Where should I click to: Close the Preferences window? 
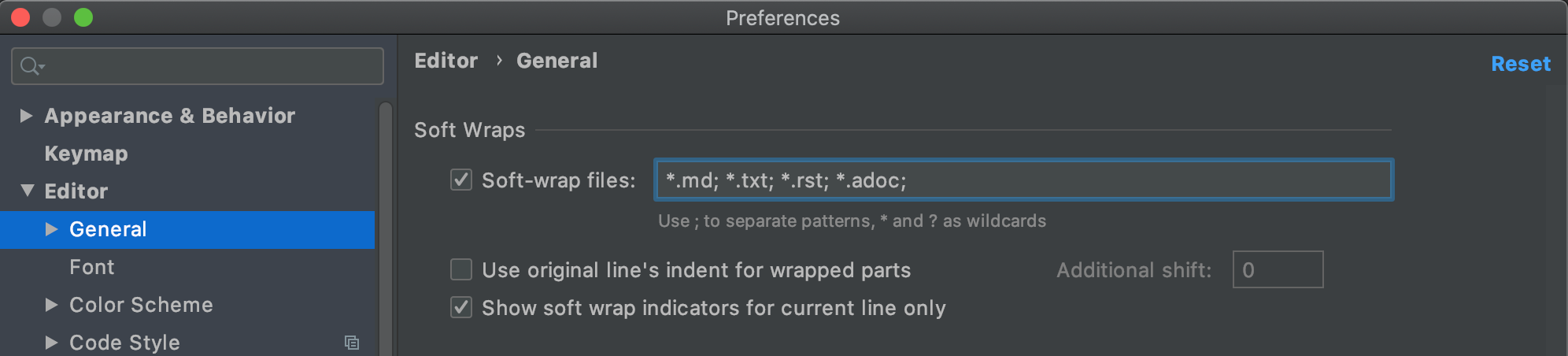(x=21, y=17)
